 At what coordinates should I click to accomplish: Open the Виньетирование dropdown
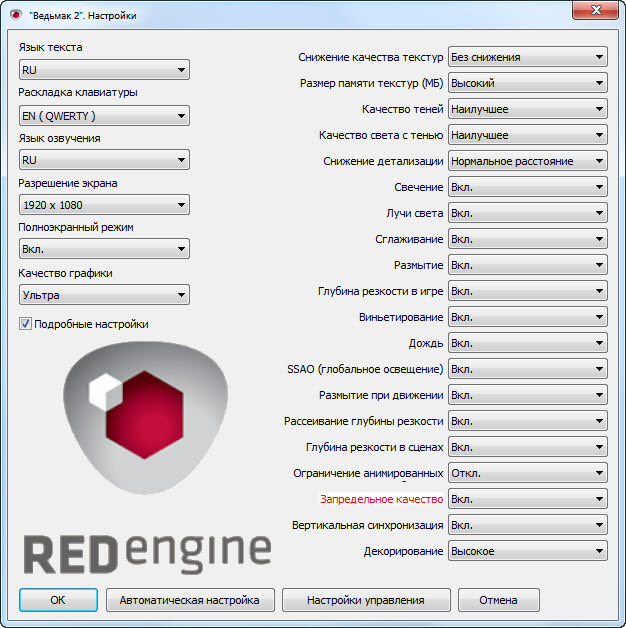(x=527, y=317)
